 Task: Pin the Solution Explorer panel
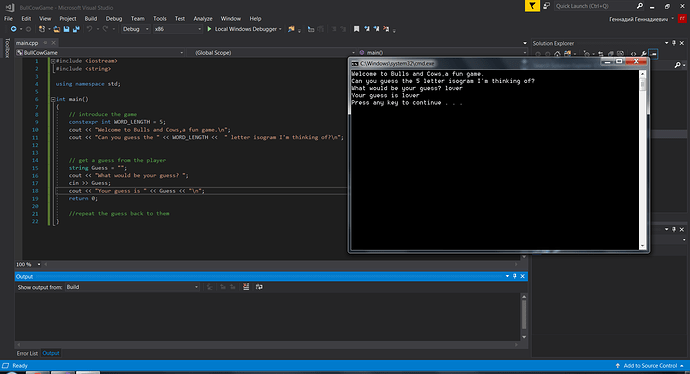(674, 43)
